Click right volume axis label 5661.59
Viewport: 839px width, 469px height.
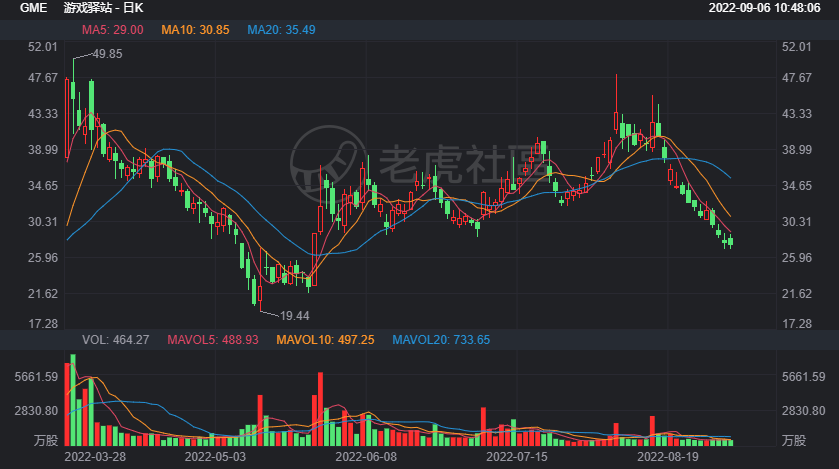point(804,377)
